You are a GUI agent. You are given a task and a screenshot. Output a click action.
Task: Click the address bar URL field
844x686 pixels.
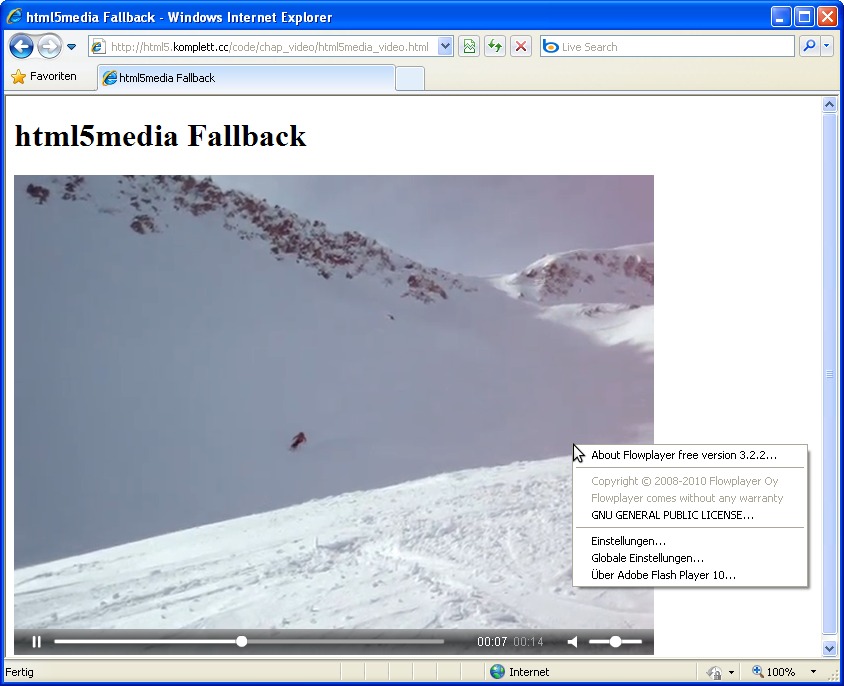pos(268,47)
